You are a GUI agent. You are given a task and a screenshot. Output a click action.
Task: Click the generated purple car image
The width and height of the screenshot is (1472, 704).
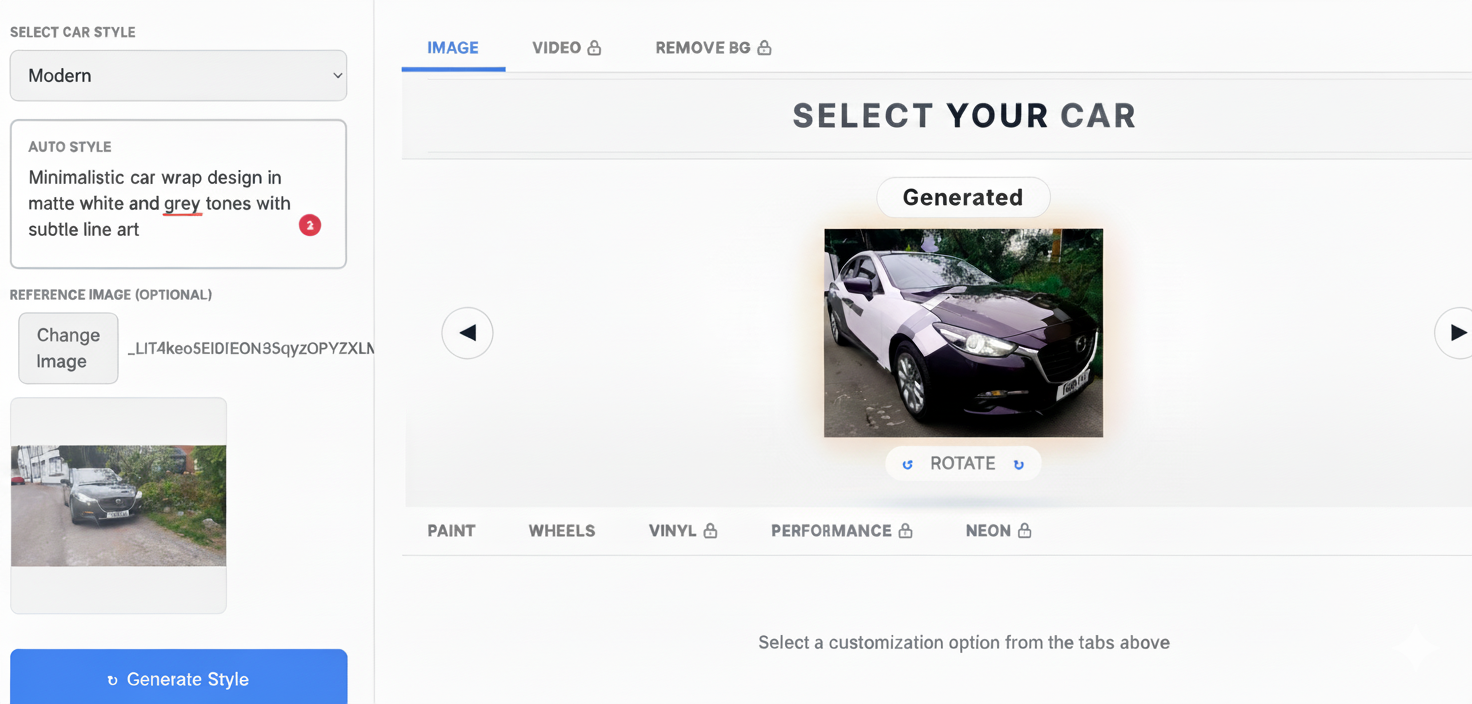click(963, 333)
